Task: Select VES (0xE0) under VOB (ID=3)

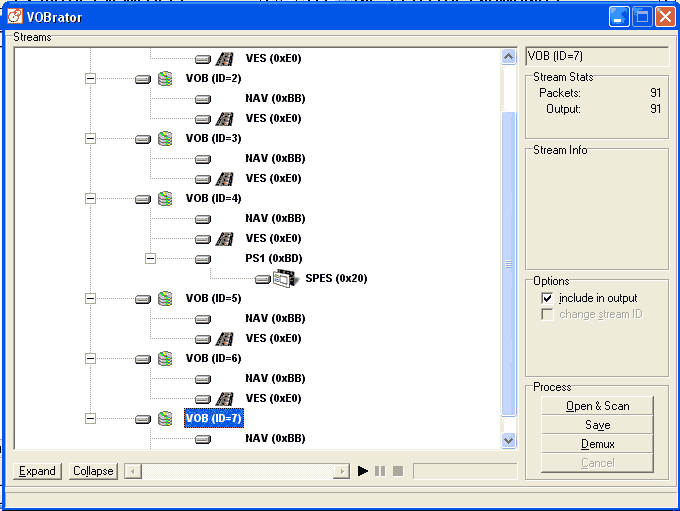Action: (274, 178)
